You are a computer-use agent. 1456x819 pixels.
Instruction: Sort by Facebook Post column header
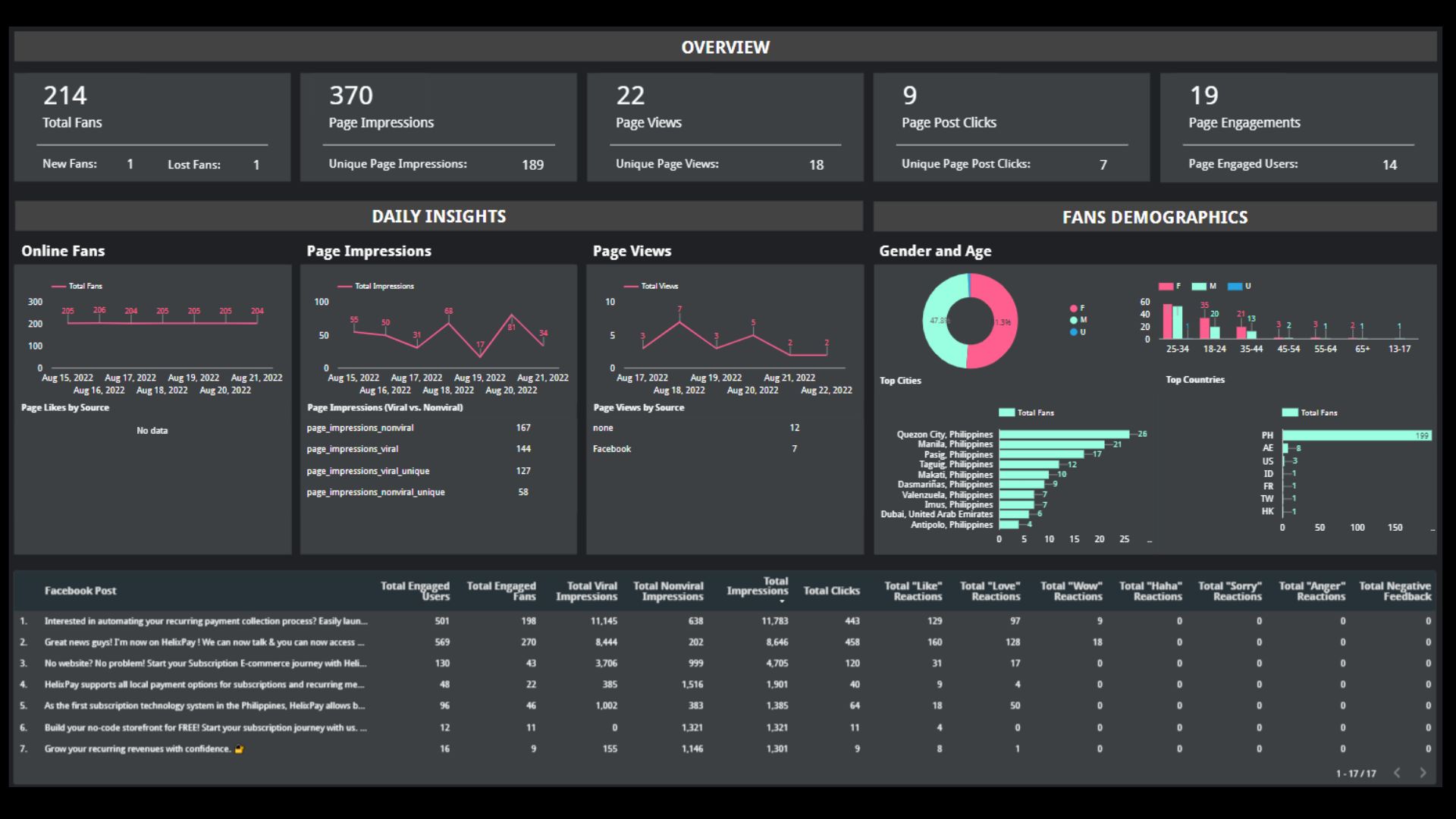pyautogui.click(x=80, y=591)
